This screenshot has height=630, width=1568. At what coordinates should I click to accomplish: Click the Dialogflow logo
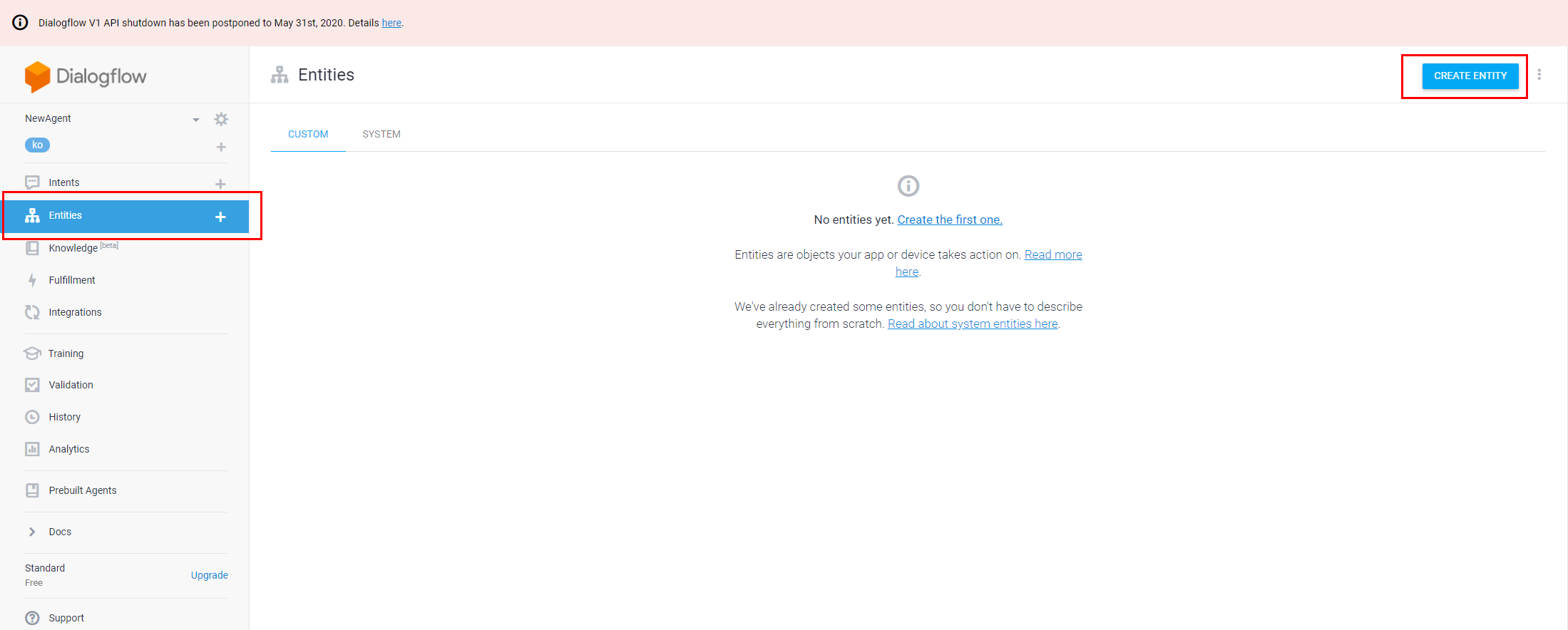pyautogui.click(x=86, y=76)
